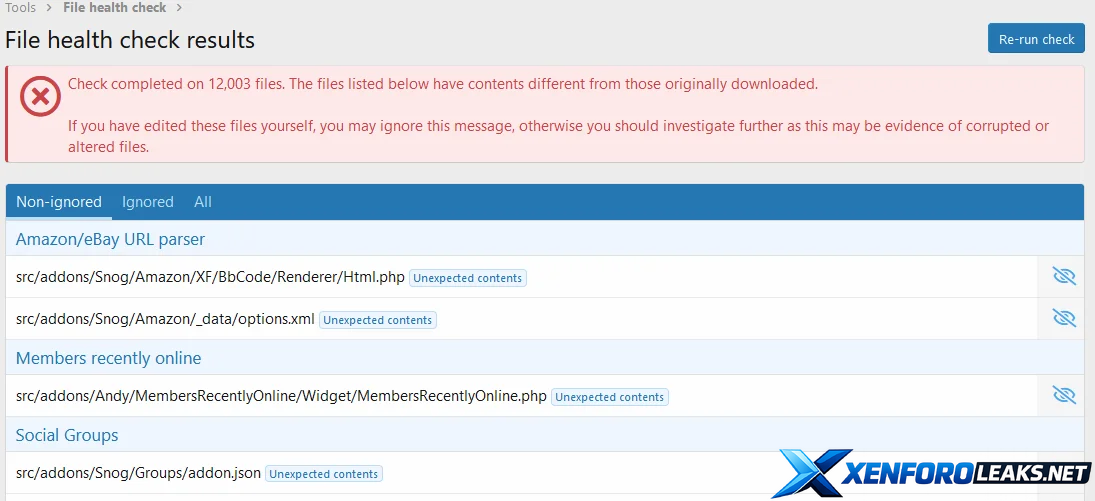This screenshot has height=501, width=1095.
Task: Click the Re-run check button
Action: pos(1036,40)
